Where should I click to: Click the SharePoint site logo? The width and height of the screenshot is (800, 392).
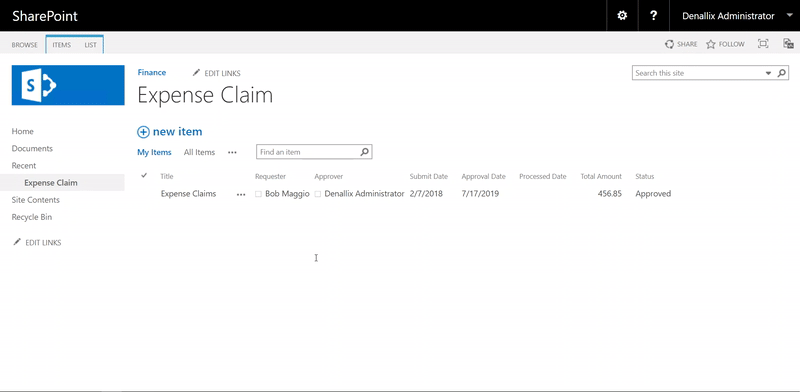point(68,85)
